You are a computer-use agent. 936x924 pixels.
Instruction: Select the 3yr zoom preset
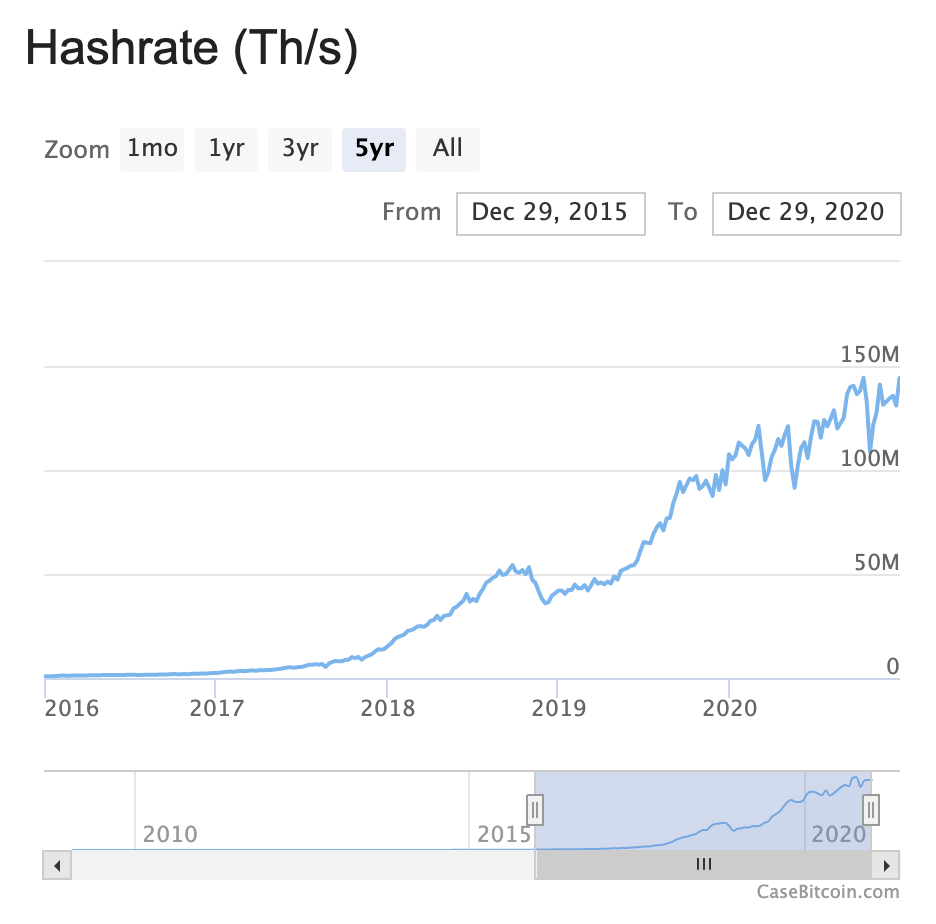[x=299, y=149]
